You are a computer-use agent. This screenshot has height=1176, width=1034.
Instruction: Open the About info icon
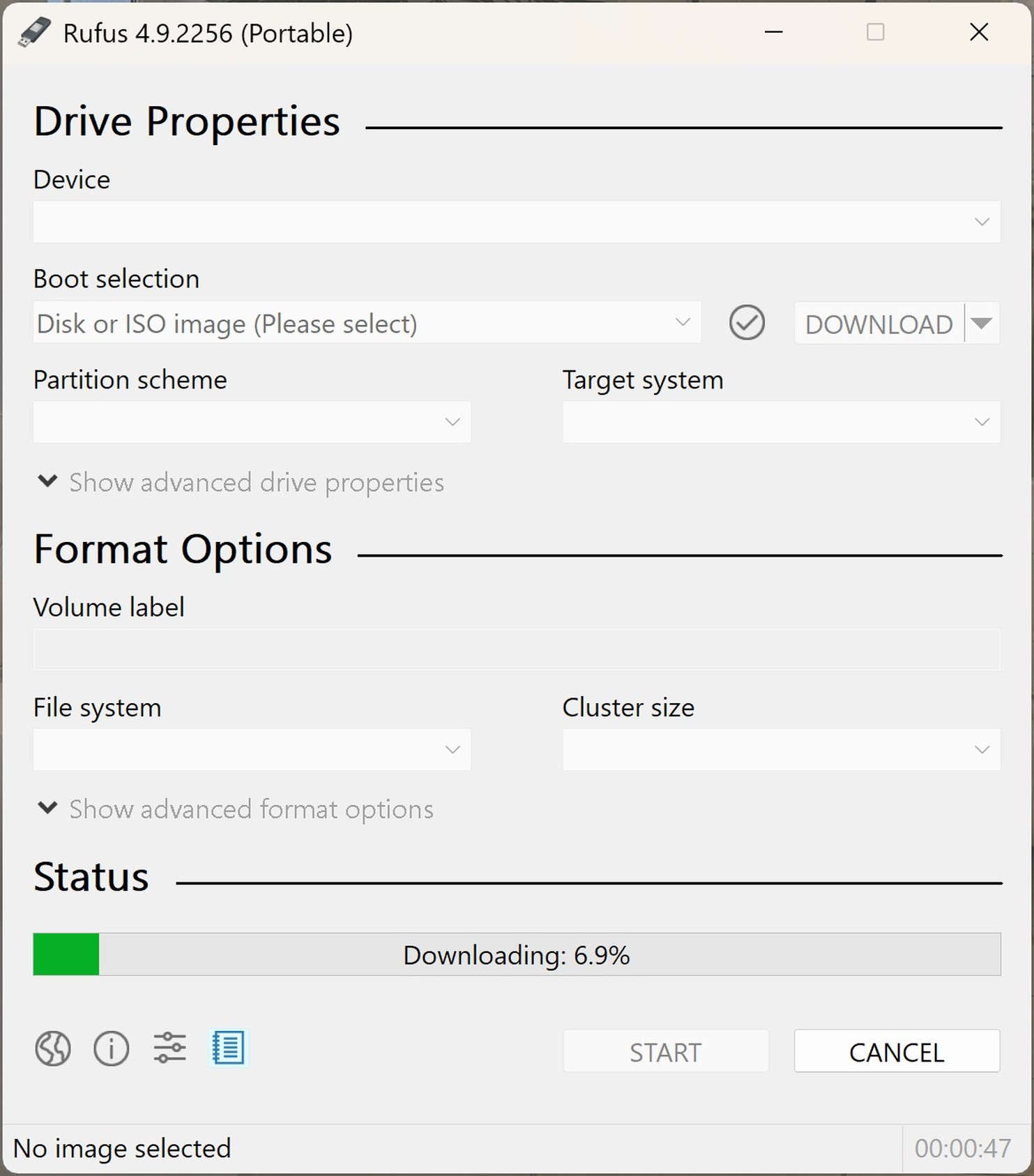(x=112, y=1048)
